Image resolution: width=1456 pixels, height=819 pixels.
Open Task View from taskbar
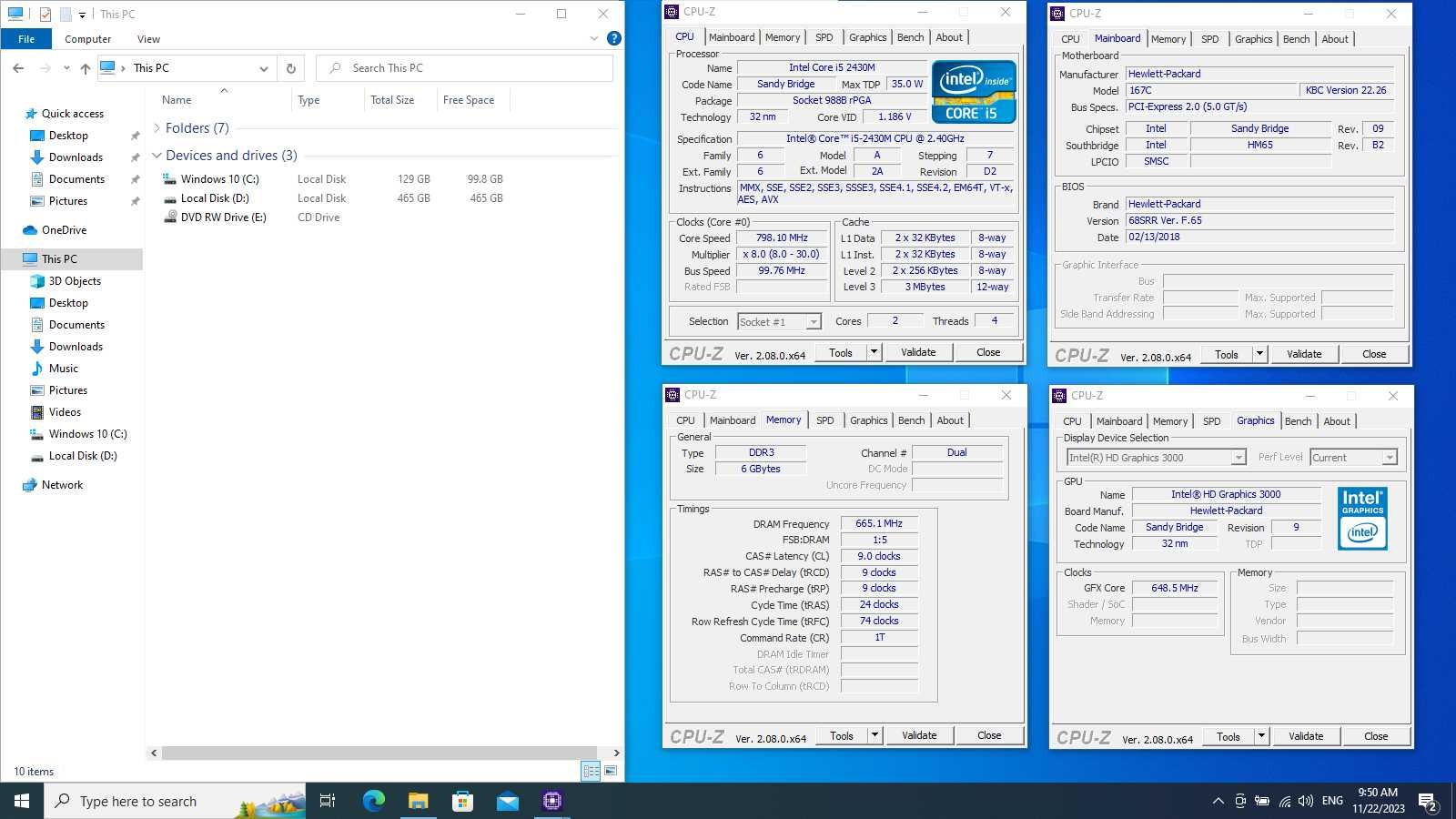click(x=328, y=801)
